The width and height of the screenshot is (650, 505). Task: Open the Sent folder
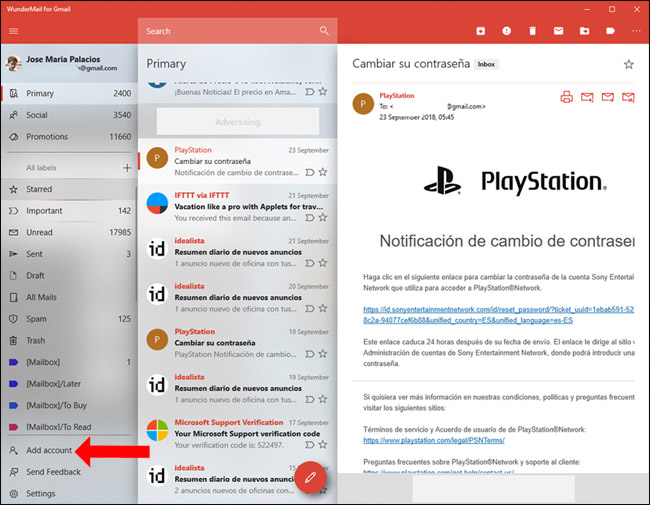[69, 254]
